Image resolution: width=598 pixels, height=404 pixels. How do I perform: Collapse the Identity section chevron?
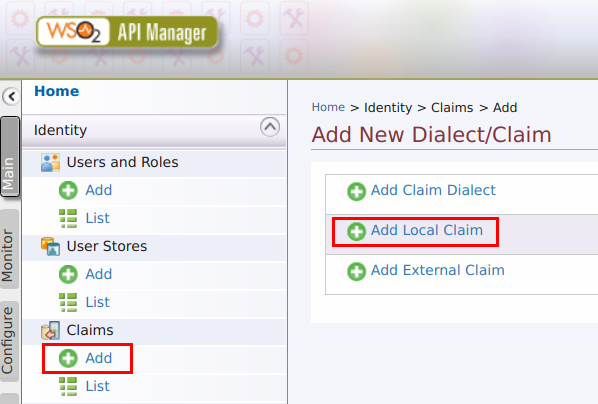[x=270, y=127]
